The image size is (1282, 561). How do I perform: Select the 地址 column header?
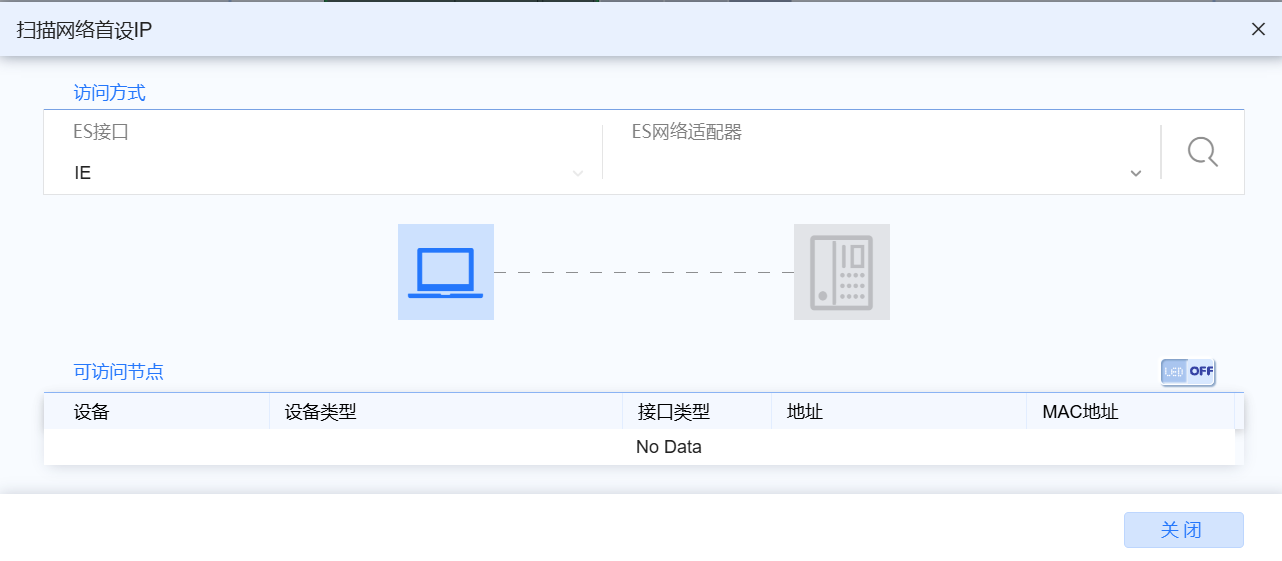805,411
